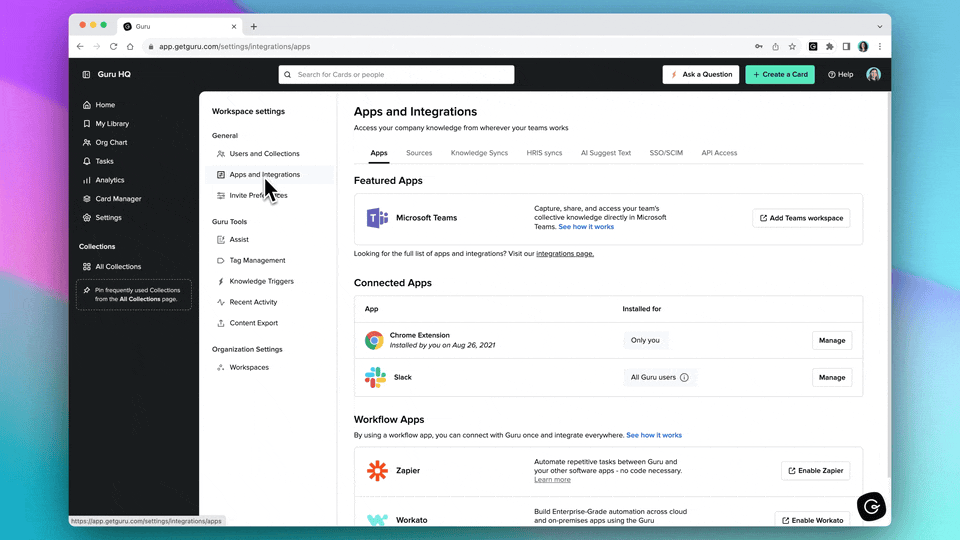Collapse sidebar using icon beside Guru HQ
The image size is (960, 540).
(86, 75)
